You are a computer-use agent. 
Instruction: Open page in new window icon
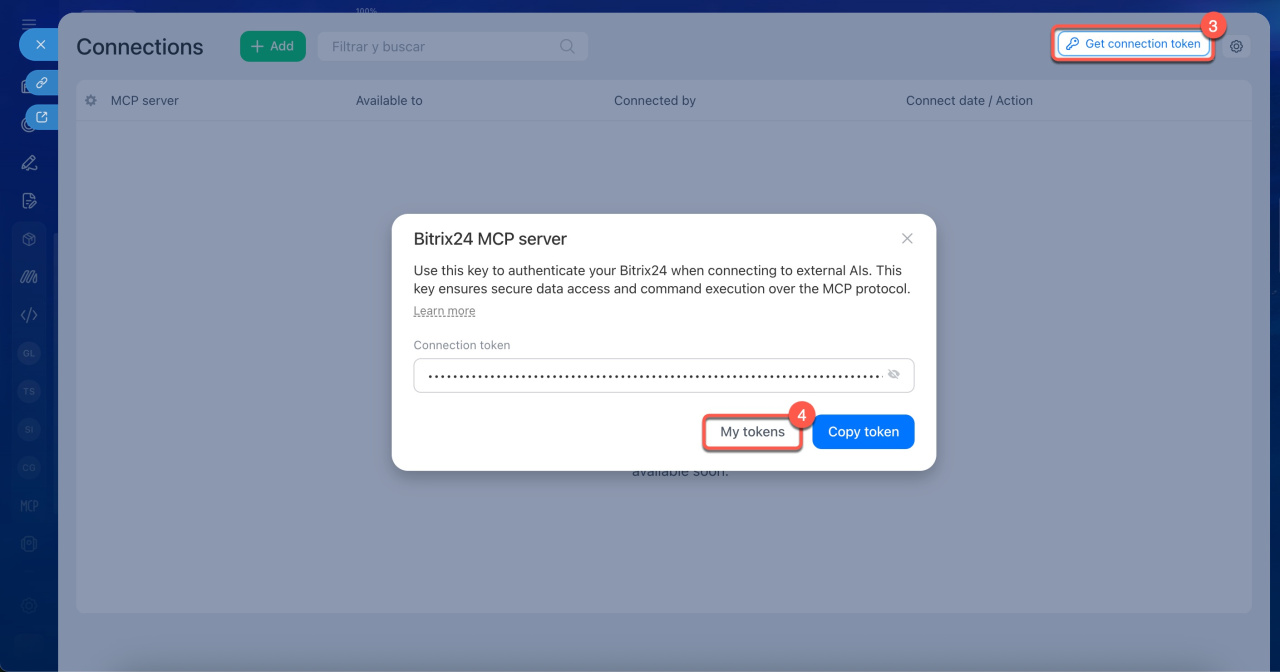41,117
